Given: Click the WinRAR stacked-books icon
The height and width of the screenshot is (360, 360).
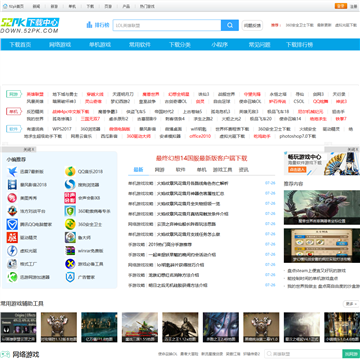Looking at the screenshot, I should 70,251.
